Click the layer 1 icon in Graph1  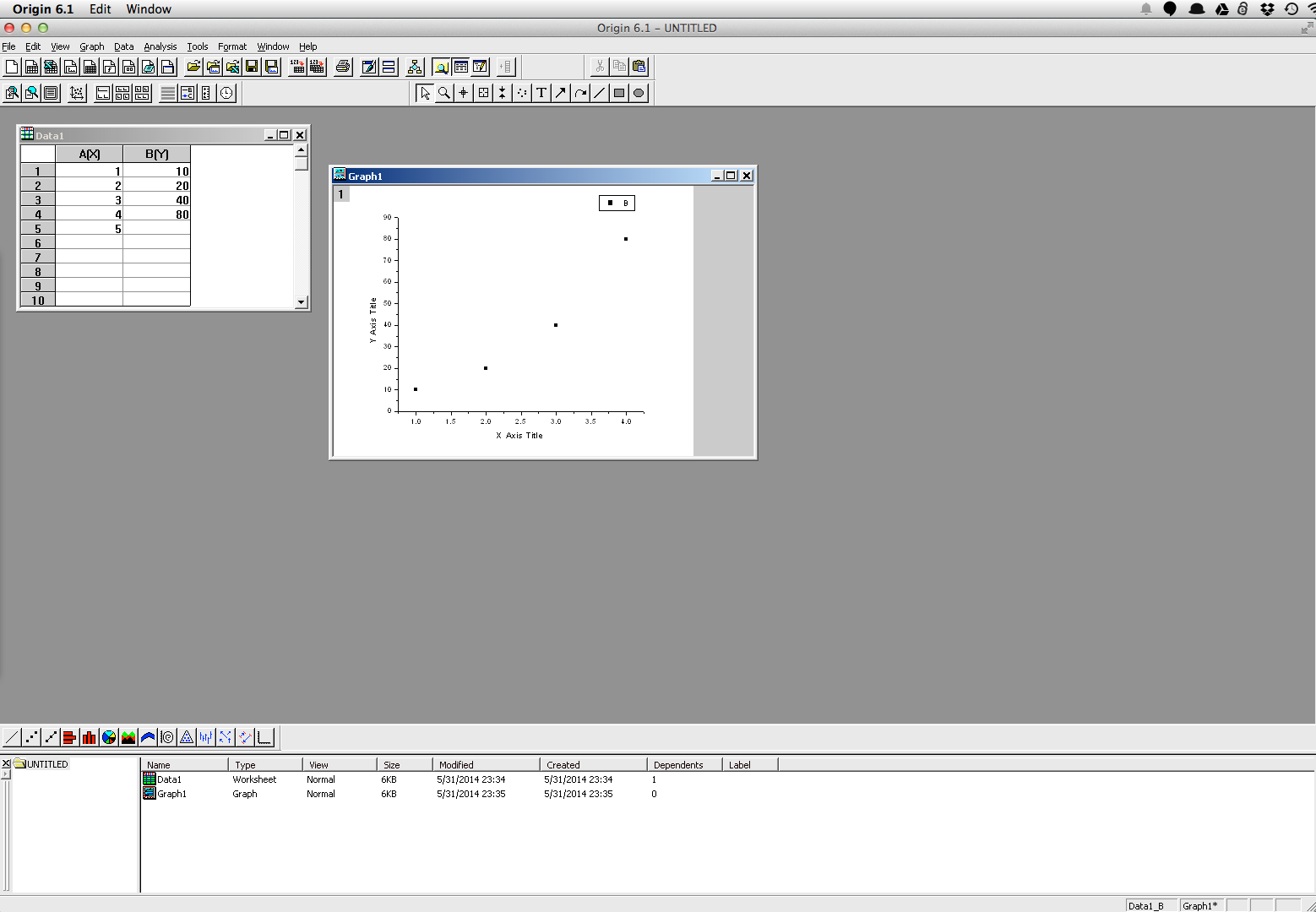point(340,194)
